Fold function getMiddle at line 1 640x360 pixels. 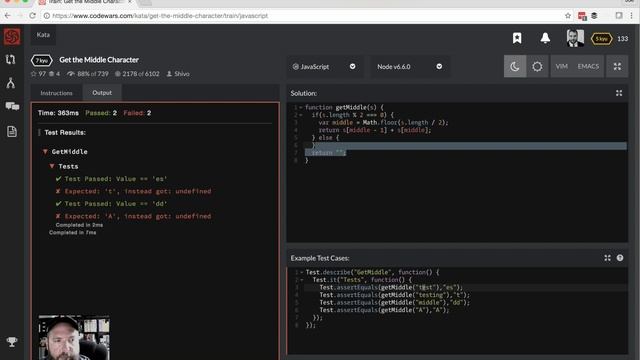301,107
